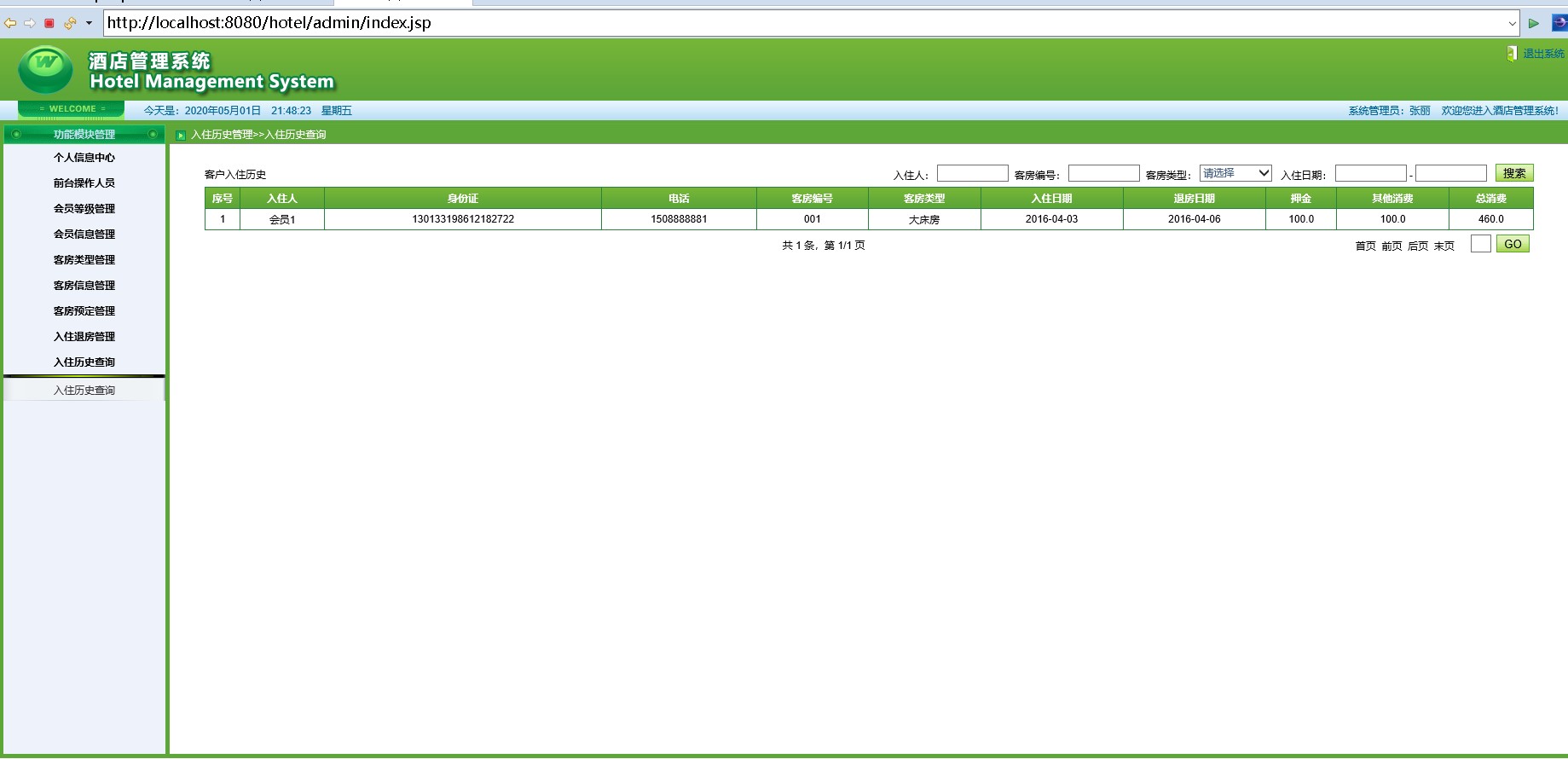Click the 功能模块管理 sidebar header
1568x759 pixels.
tap(84, 134)
